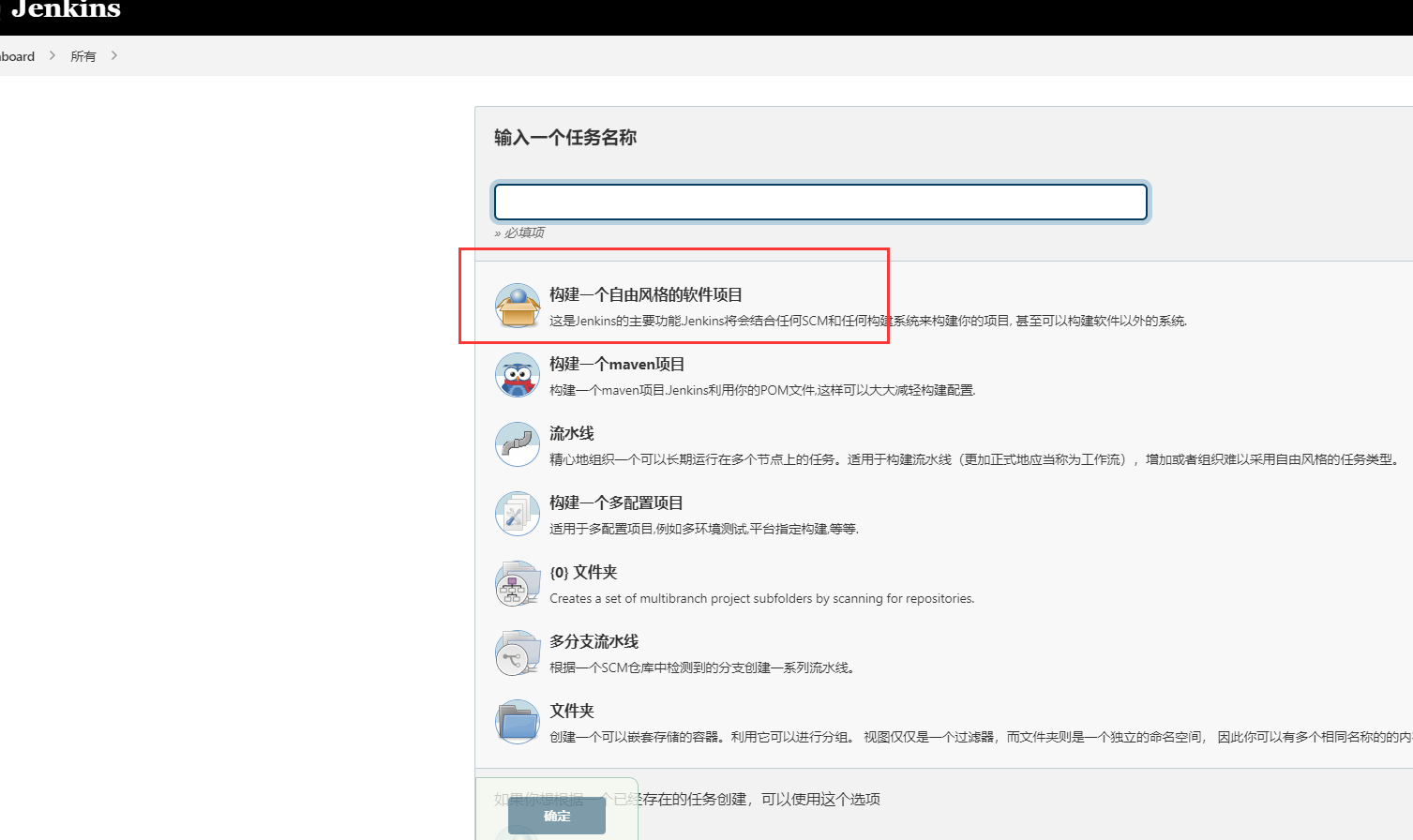Click the multi-config description 适用于多配置项目
Screen dimensions: 1413x840
coord(704,529)
